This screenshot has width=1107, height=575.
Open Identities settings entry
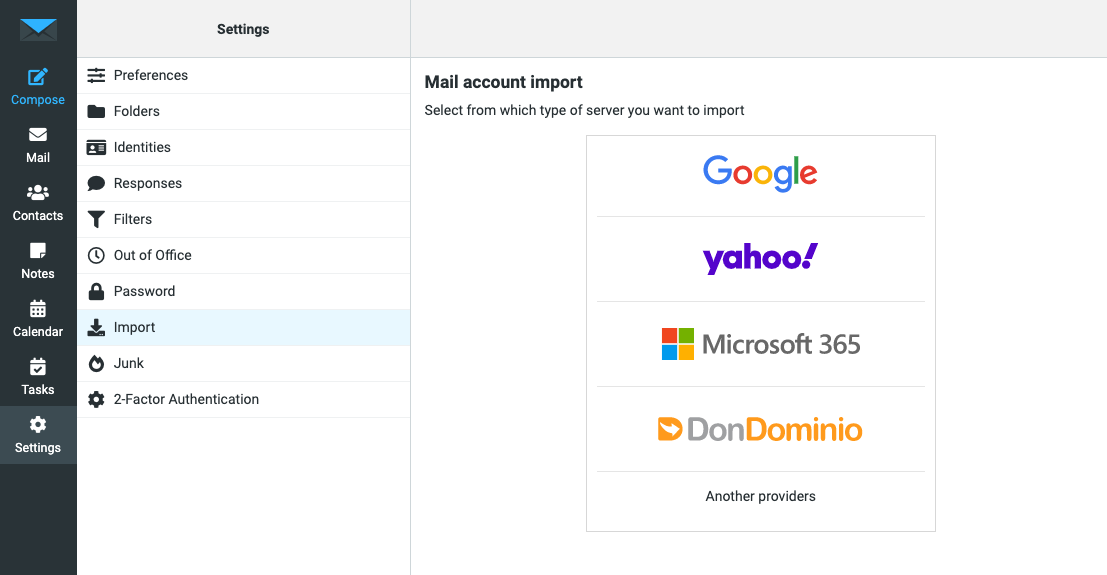(x=244, y=148)
